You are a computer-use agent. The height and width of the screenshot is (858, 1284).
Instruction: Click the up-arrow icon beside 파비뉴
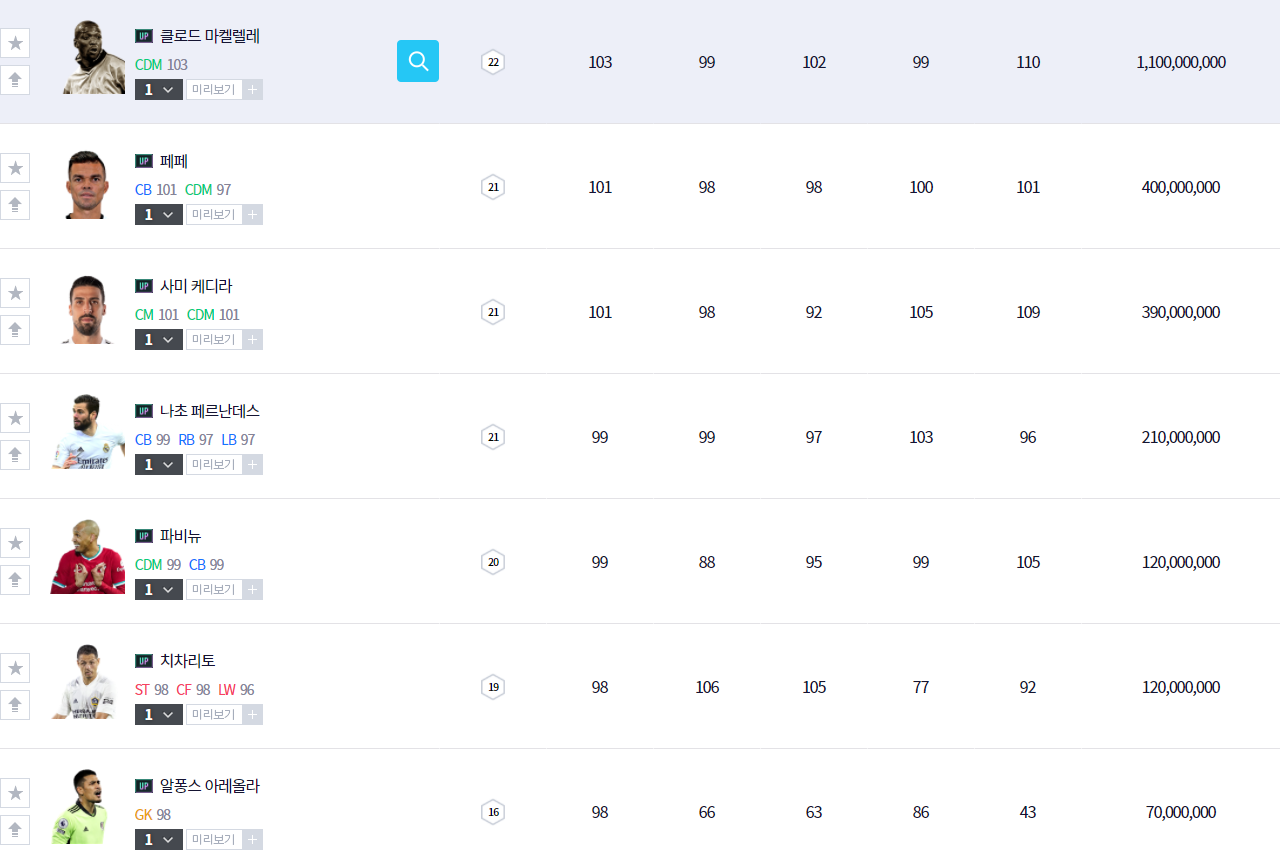pos(15,580)
